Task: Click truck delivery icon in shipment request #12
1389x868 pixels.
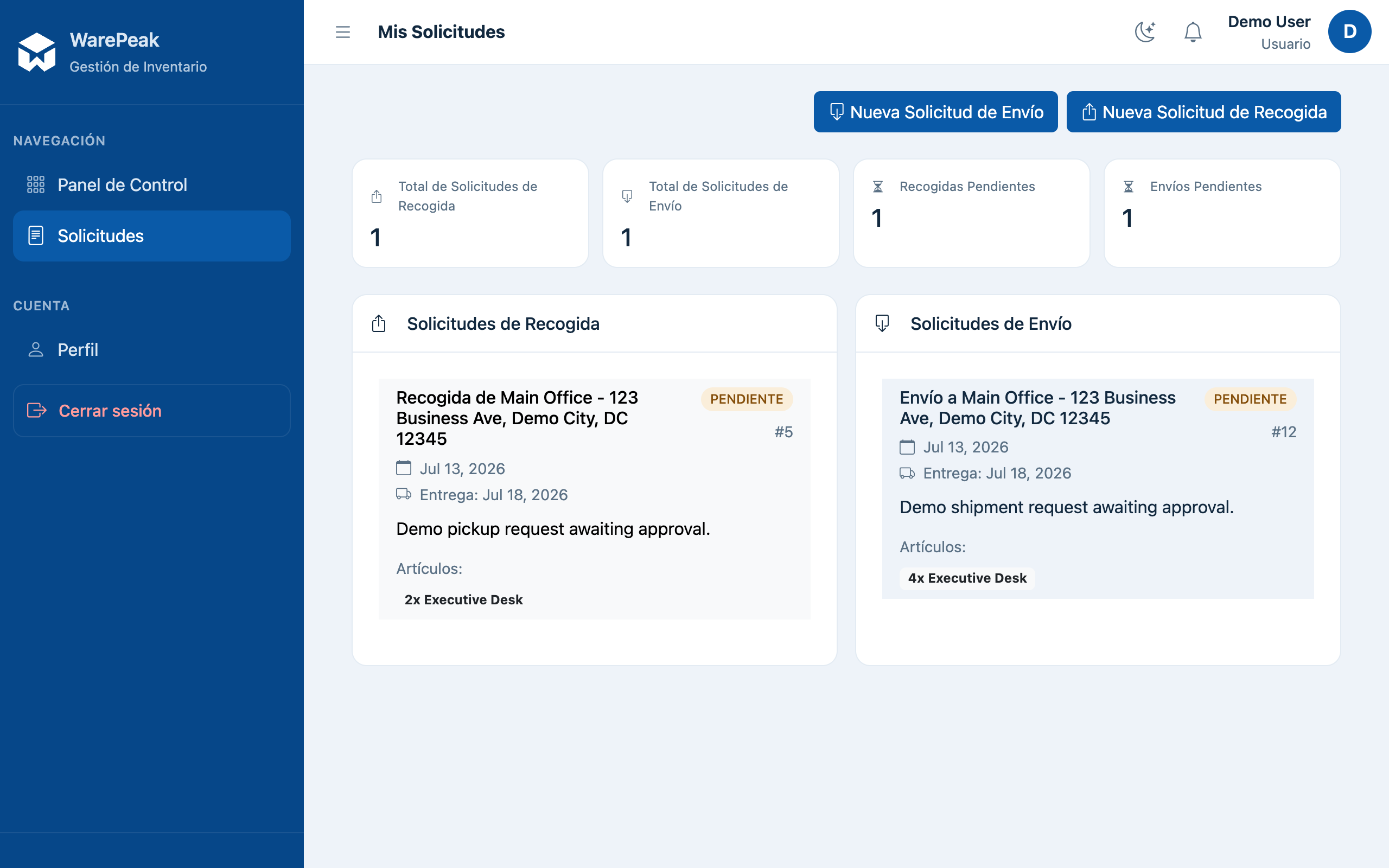Action: click(x=907, y=473)
